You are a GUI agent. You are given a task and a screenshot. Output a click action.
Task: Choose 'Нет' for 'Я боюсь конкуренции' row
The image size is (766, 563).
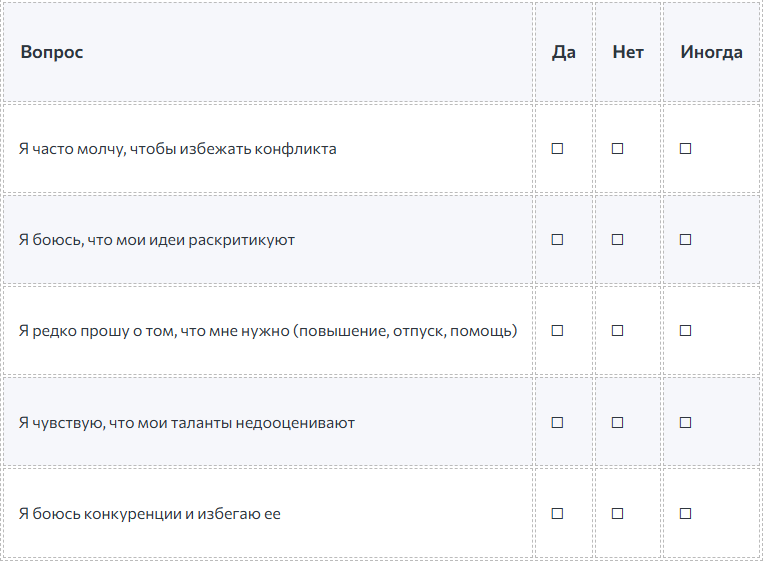tap(618, 514)
